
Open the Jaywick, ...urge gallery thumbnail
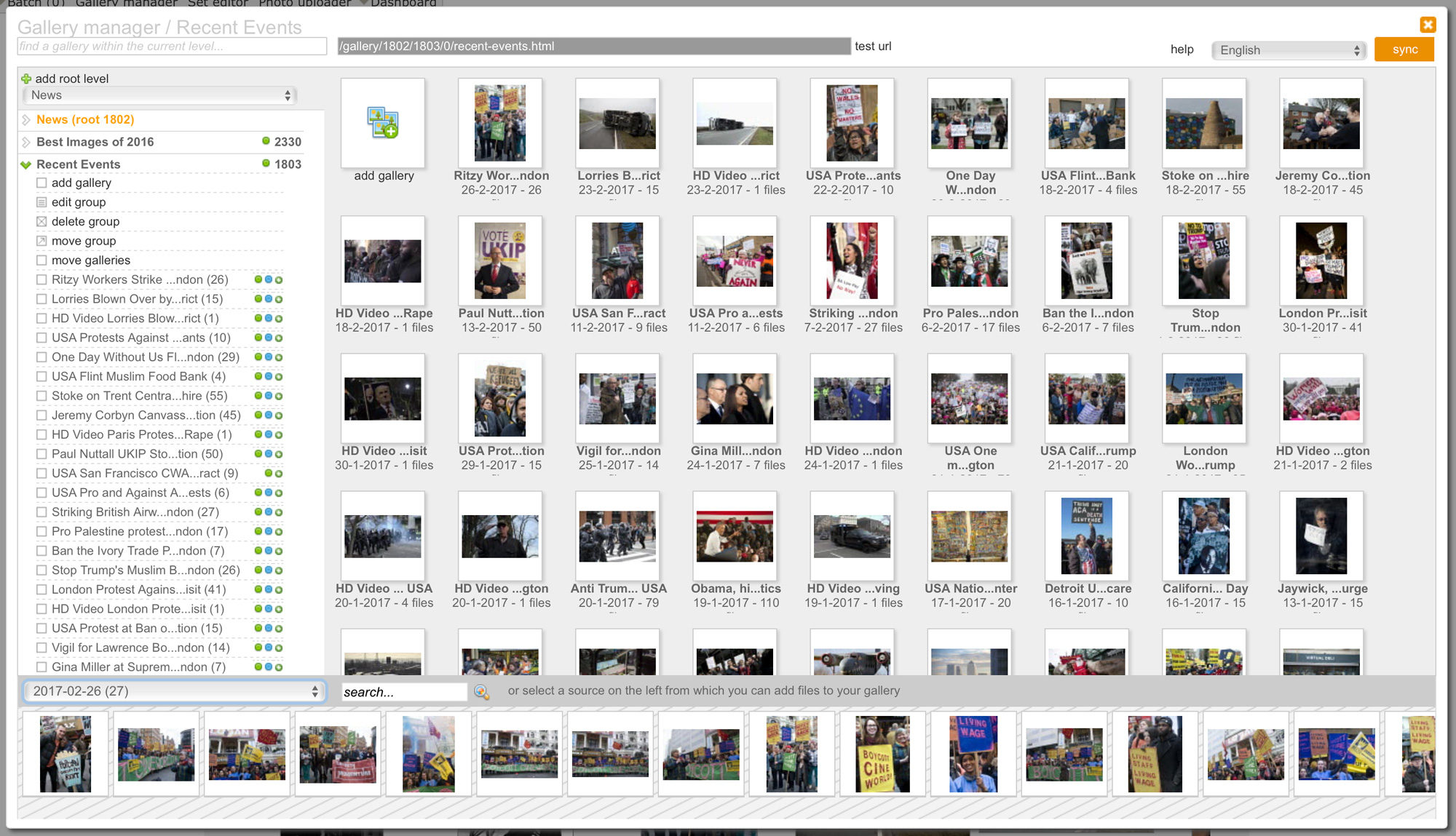tap(1321, 536)
